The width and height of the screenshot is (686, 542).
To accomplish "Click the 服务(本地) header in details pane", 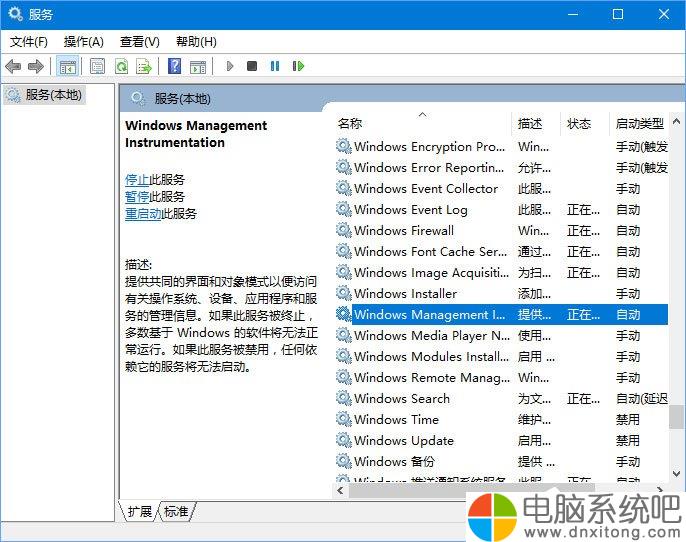I will click(x=182, y=99).
